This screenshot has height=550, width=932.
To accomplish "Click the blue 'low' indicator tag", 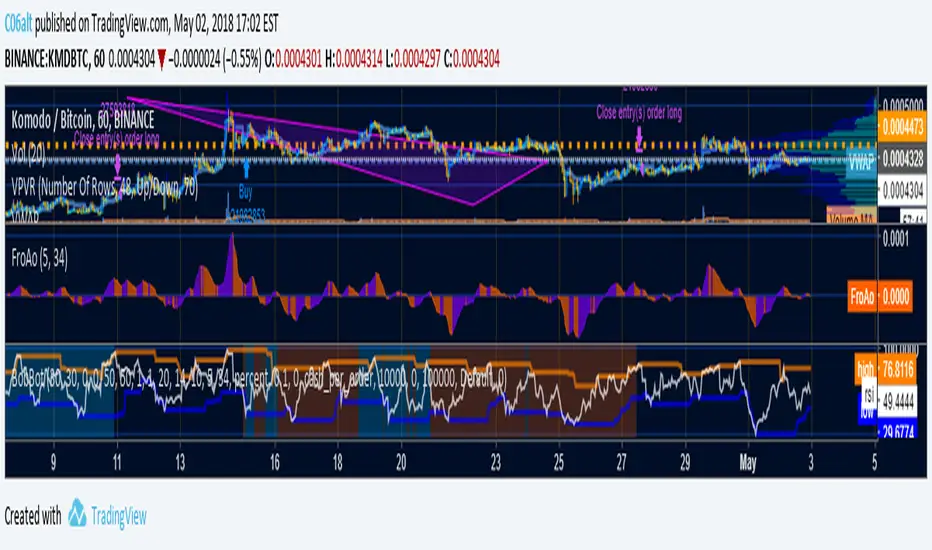I will [867, 412].
